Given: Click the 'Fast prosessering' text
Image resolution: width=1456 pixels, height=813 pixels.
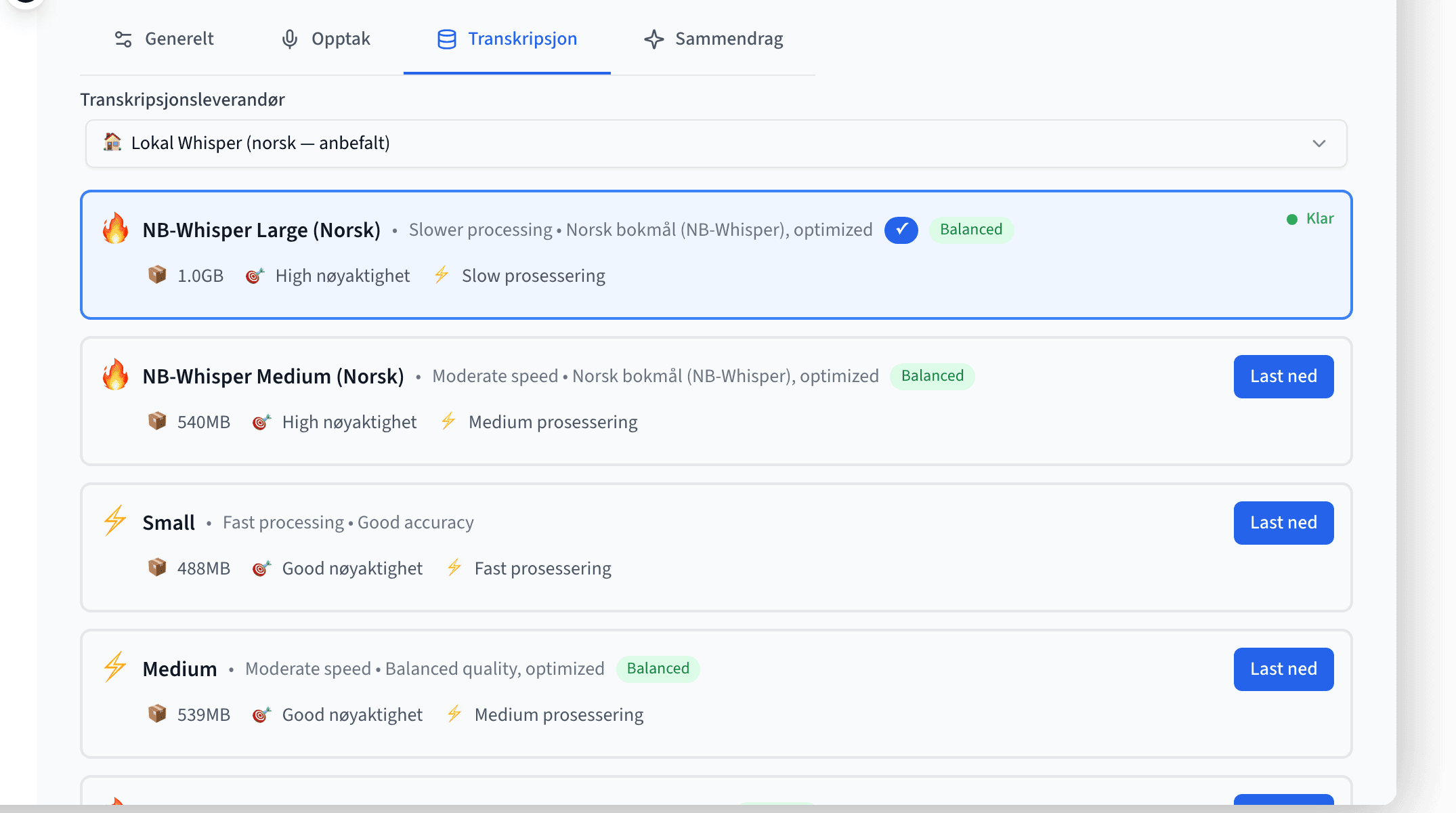Looking at the screenshot, I should 543,568.
